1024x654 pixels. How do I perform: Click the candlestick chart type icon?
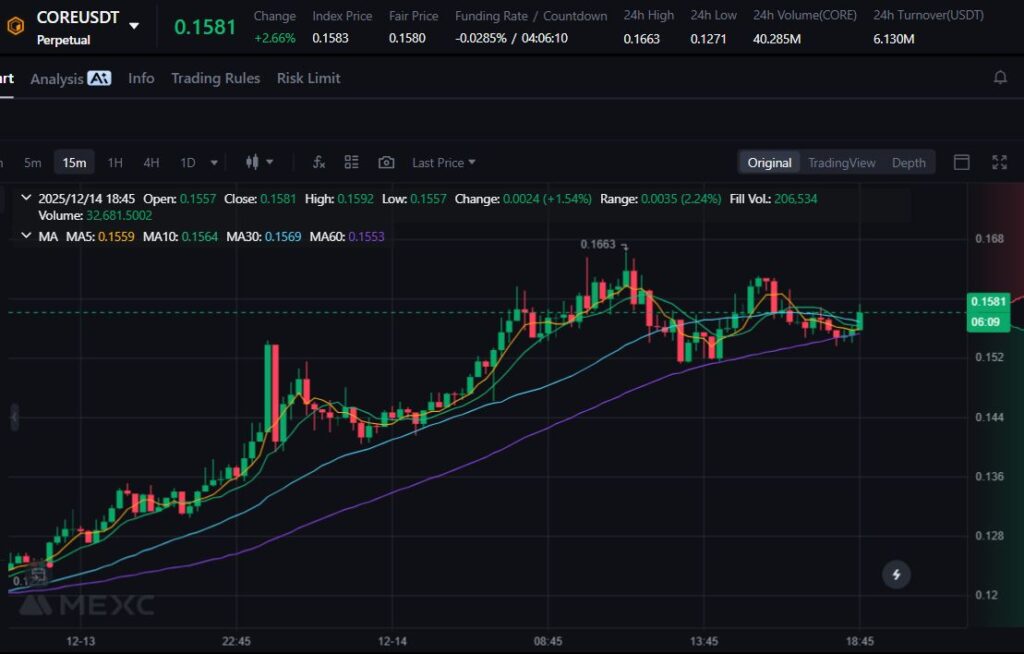tap(252, 162)
